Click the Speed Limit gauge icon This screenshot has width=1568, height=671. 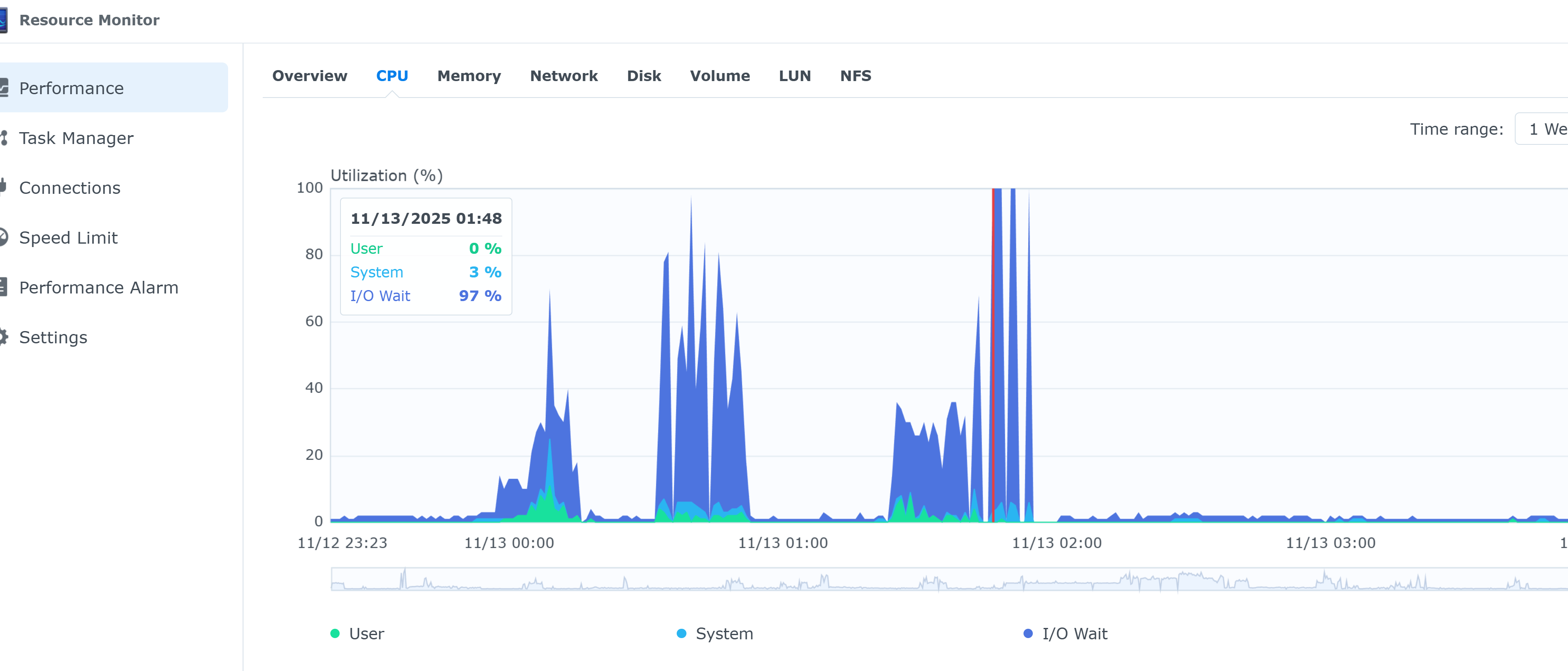point(4,237)
